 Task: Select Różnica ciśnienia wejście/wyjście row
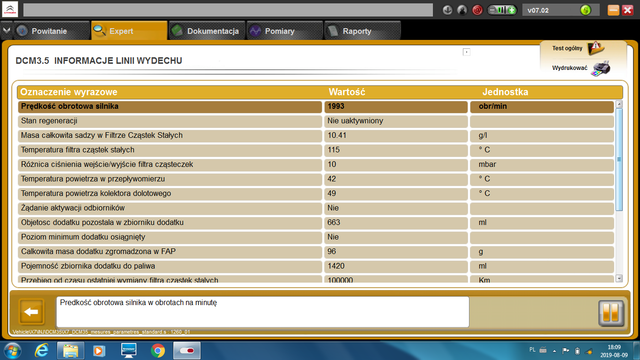316,164
